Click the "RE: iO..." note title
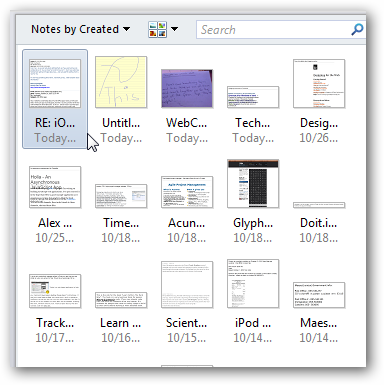 click(x=55, y=123)
